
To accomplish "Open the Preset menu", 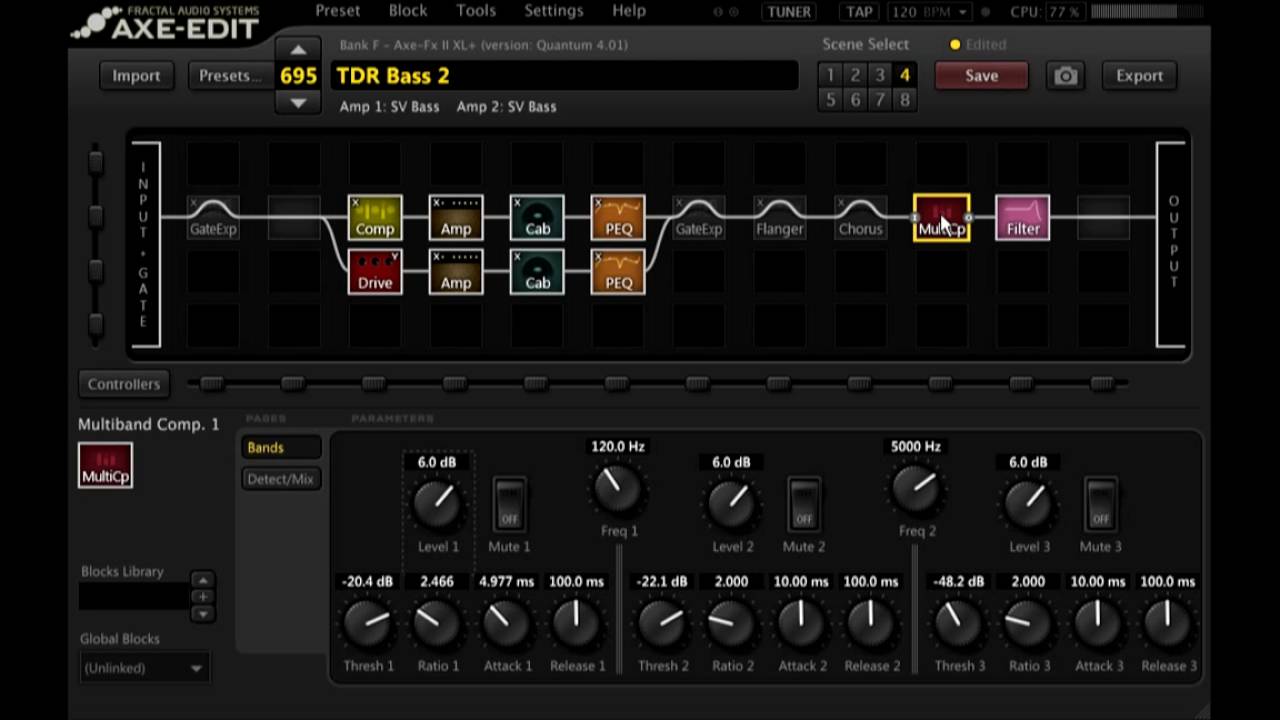I will click(338, 11).
